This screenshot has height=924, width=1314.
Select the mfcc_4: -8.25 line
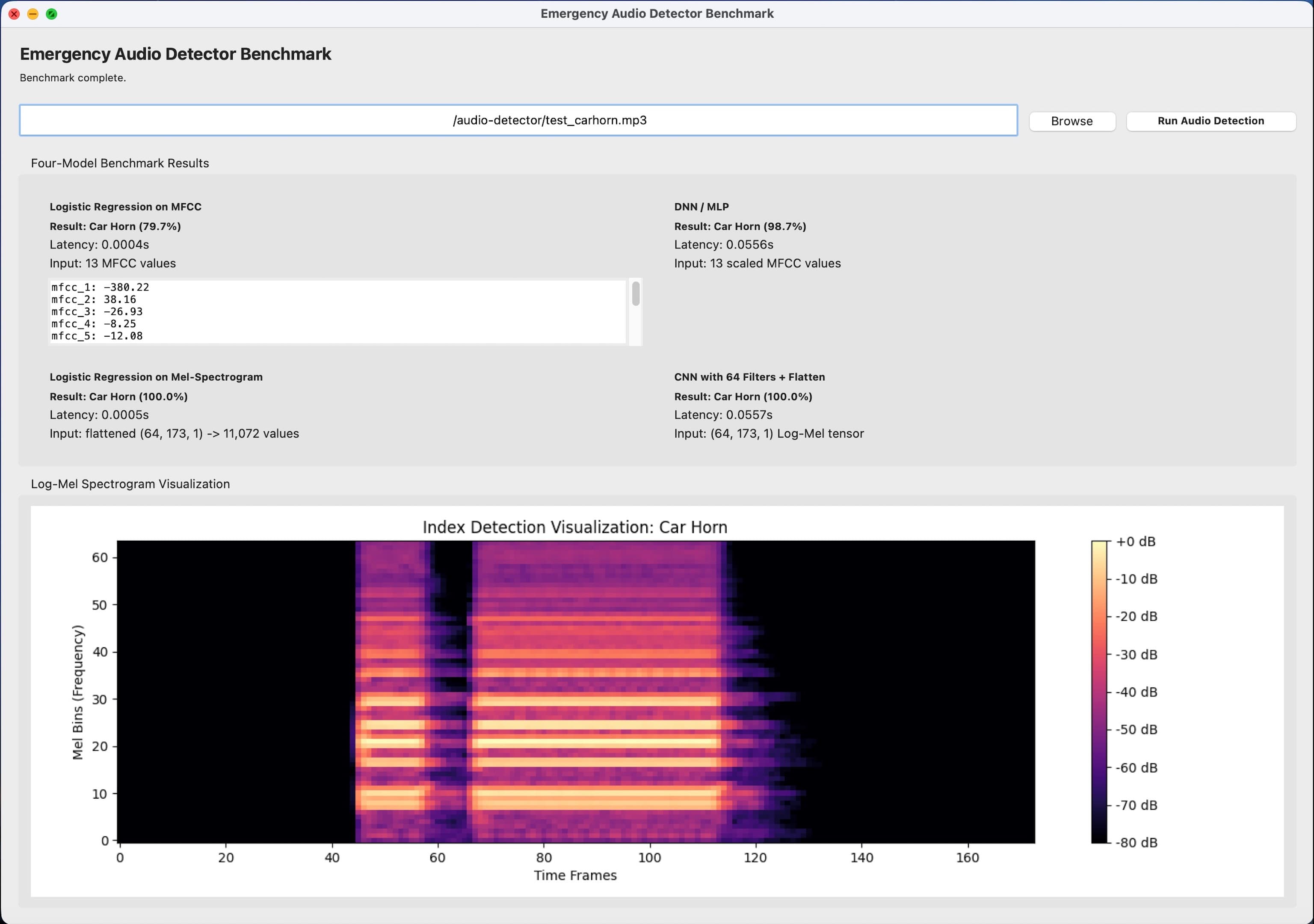(94, 323)
